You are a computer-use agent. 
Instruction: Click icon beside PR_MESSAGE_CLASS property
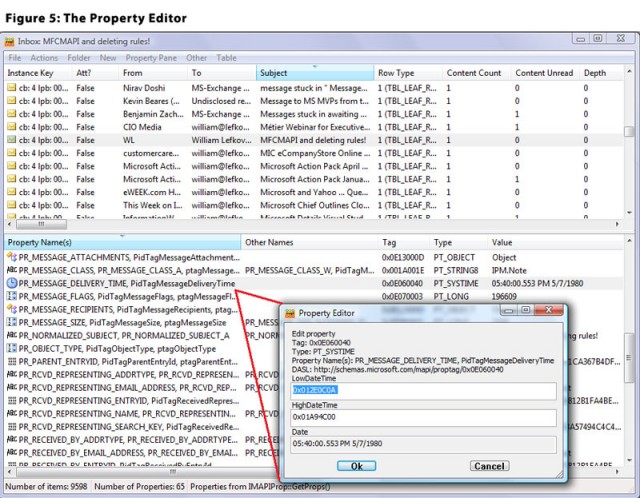[x=11, y=271]
